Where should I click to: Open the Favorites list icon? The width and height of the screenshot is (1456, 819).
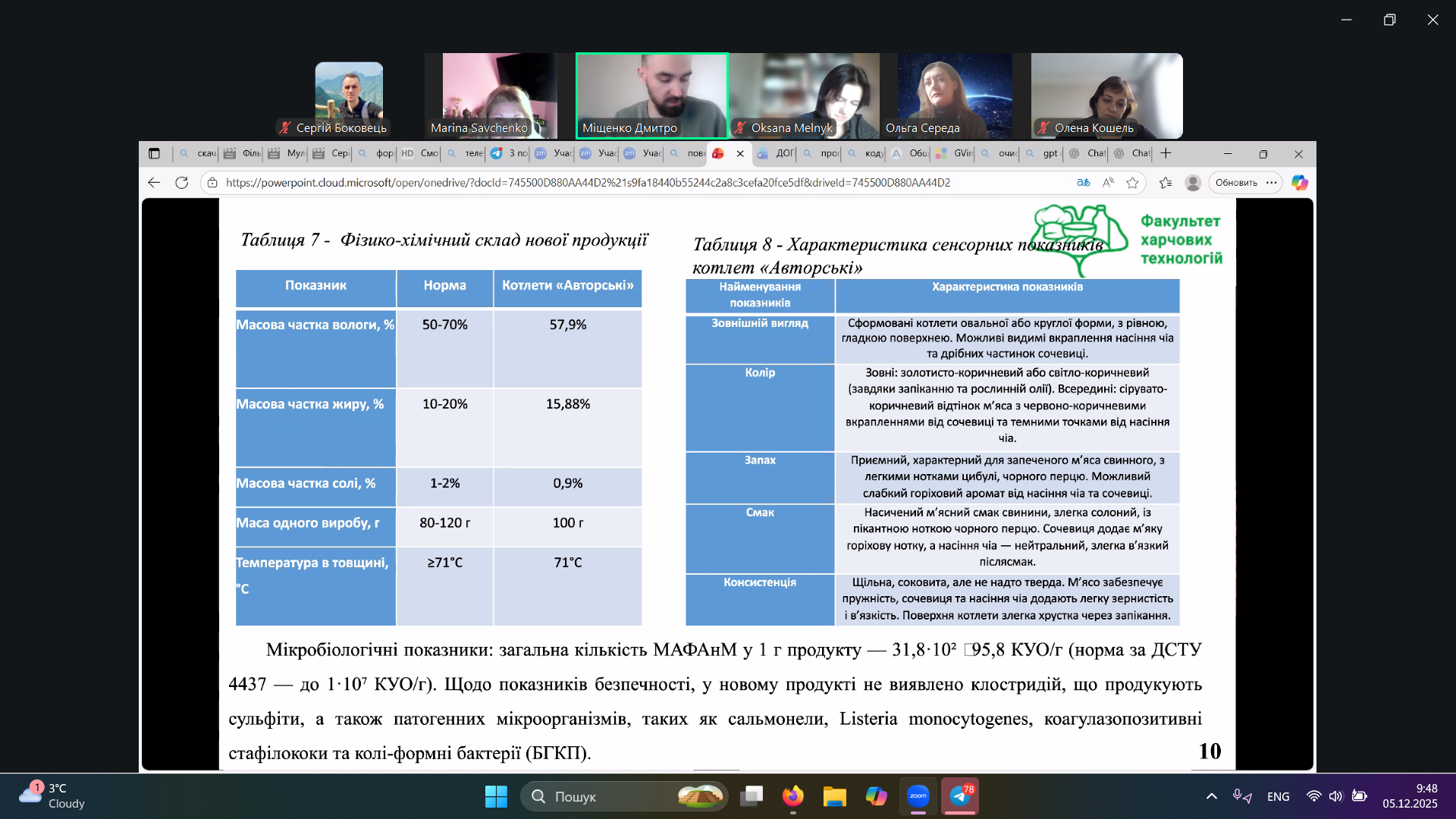tap(1166, 183)
